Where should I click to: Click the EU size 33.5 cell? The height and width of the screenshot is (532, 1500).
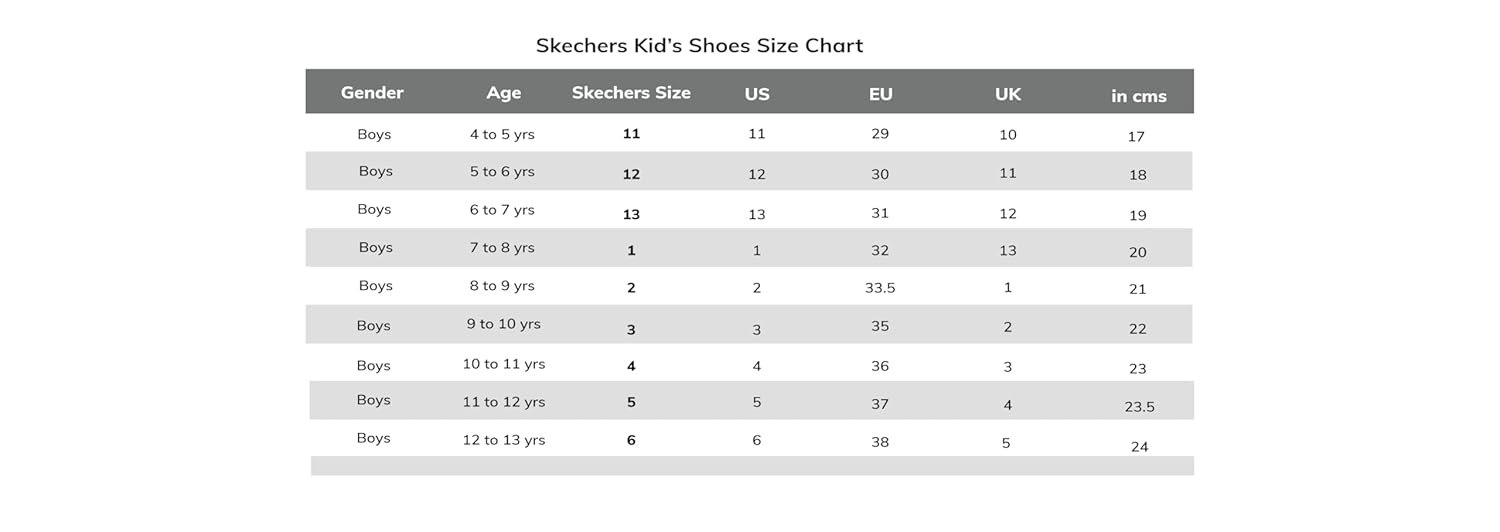click(880, 287)
